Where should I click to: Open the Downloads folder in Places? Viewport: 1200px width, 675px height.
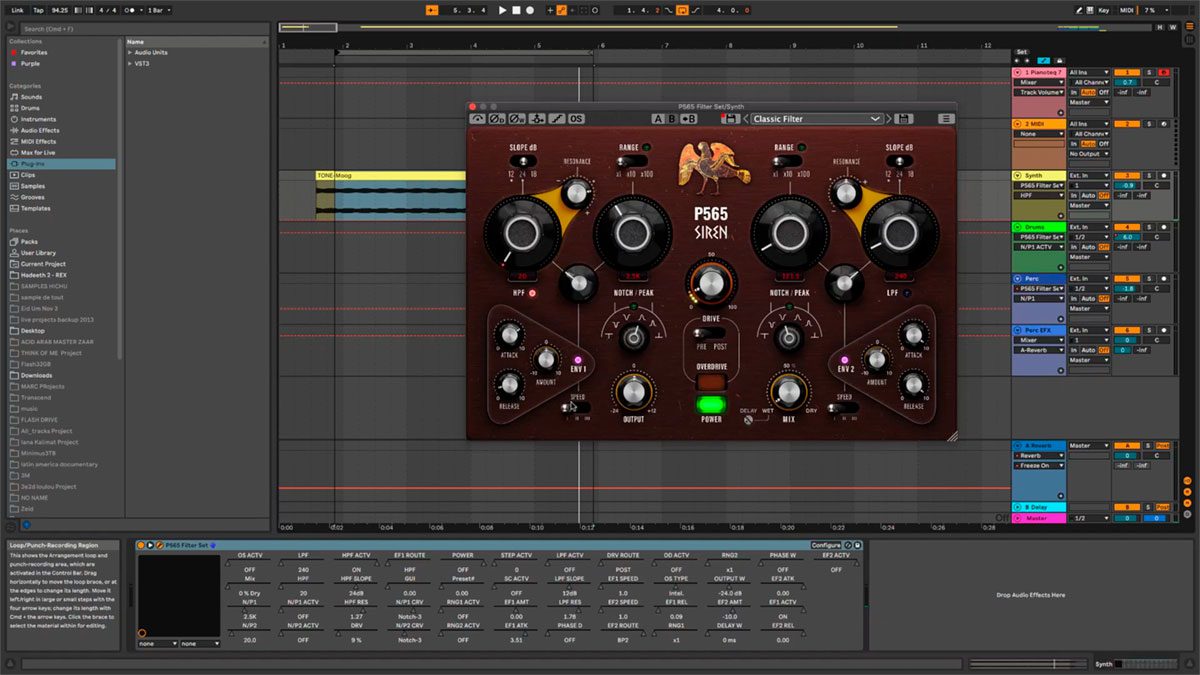click(x=36, y=375)
